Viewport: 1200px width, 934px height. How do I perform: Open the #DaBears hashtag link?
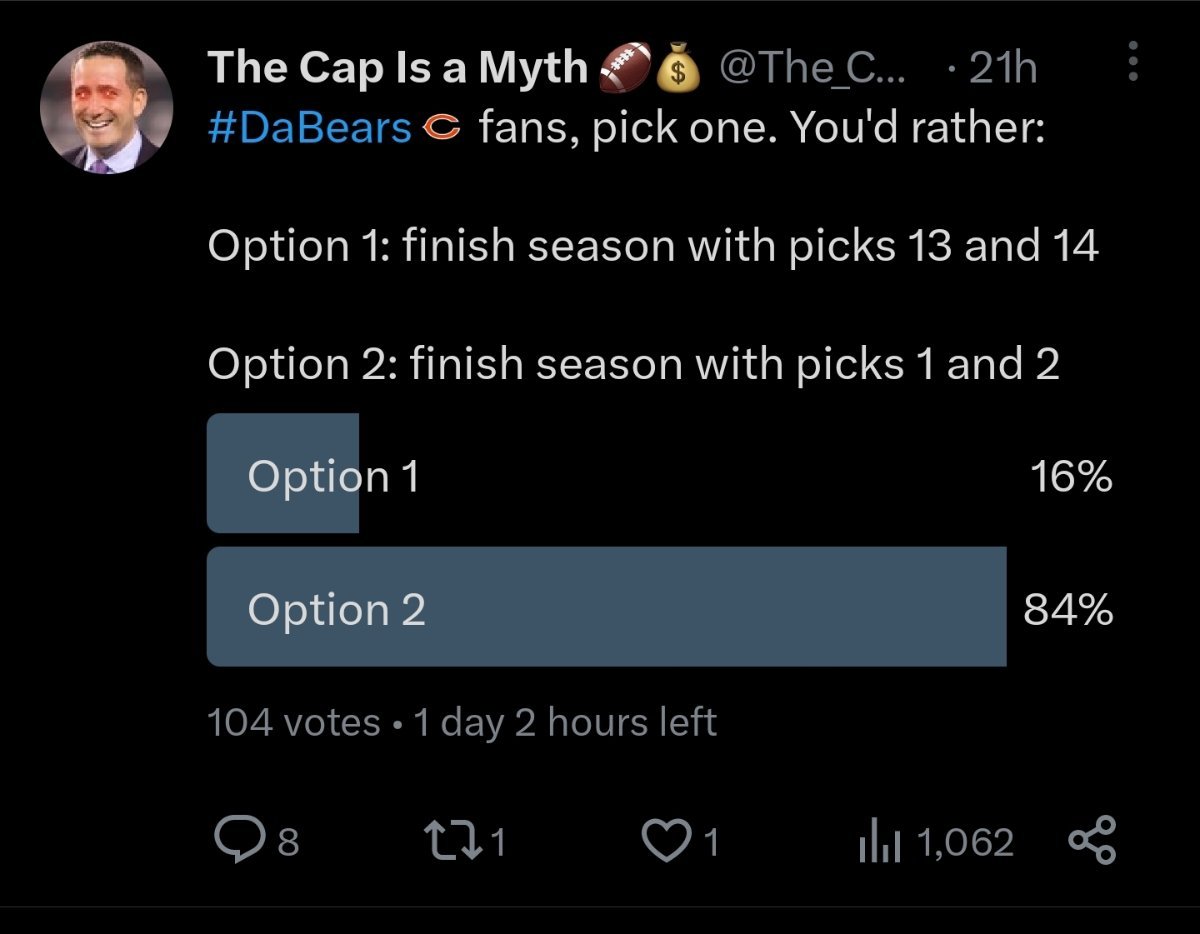pyautogui.click(x=310, y=129)
